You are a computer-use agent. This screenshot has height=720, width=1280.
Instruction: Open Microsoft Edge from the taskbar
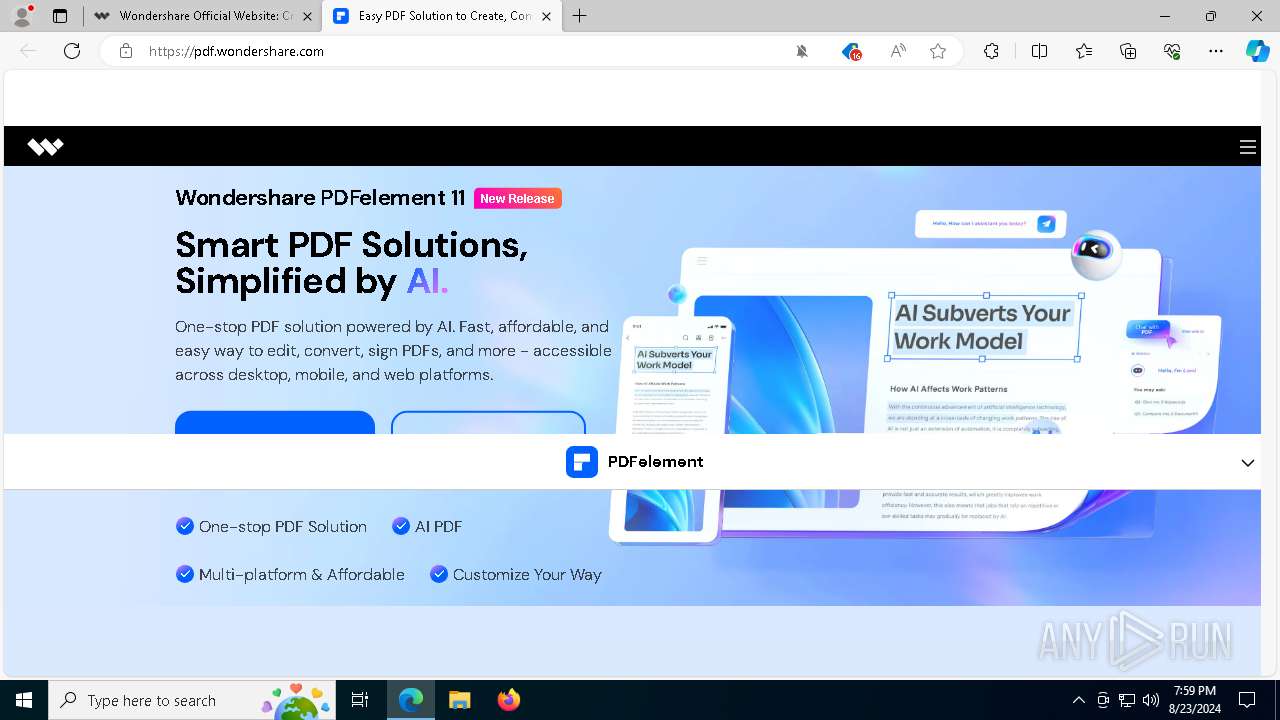pos(411,700)
